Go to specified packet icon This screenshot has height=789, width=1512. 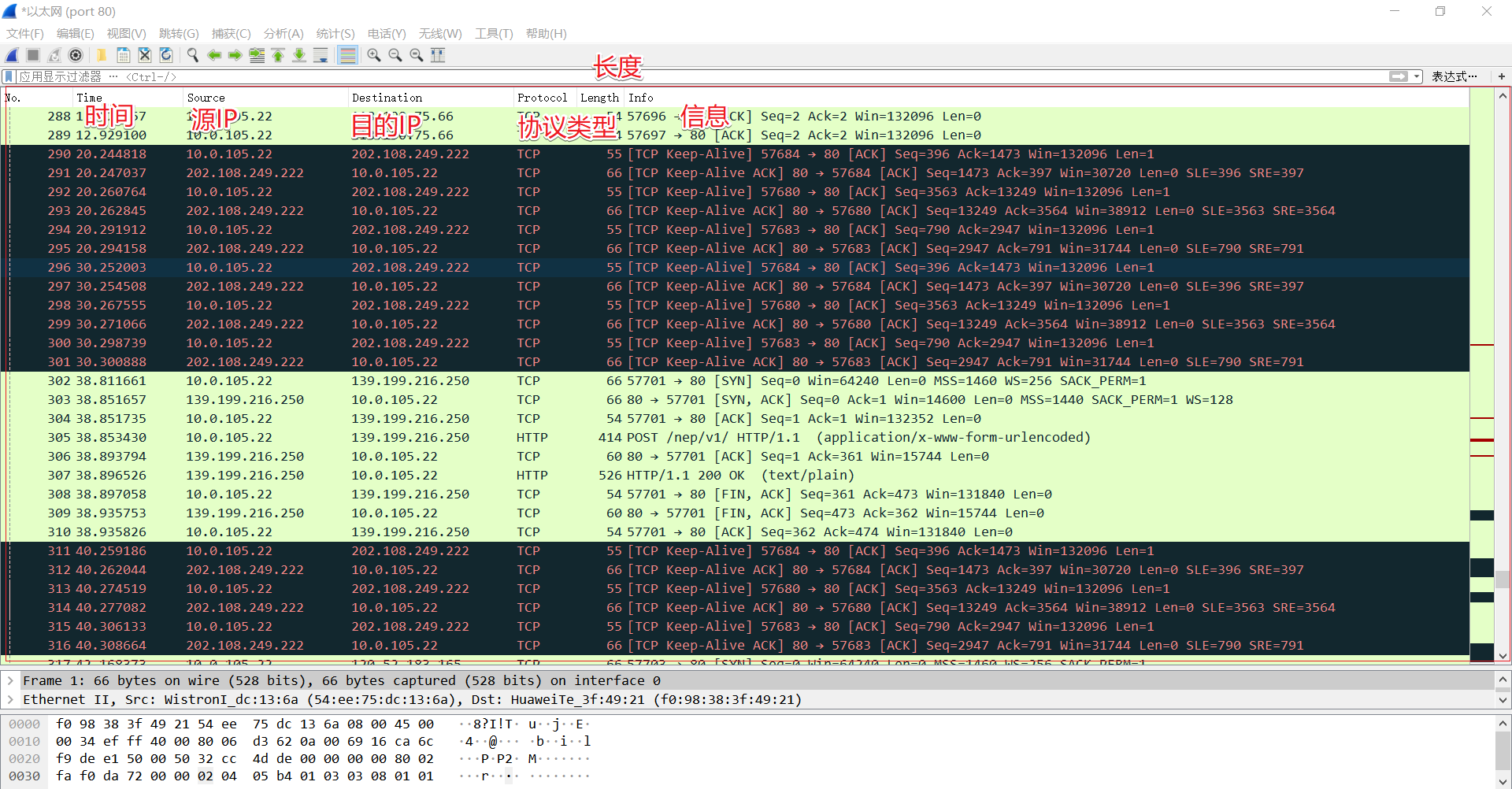(x=257, y=55)
